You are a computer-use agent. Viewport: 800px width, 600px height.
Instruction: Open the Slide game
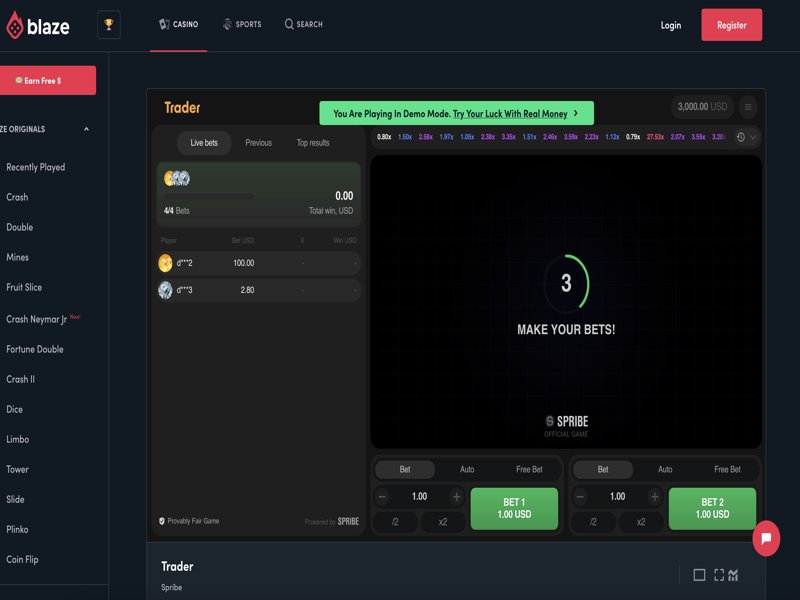15,499
